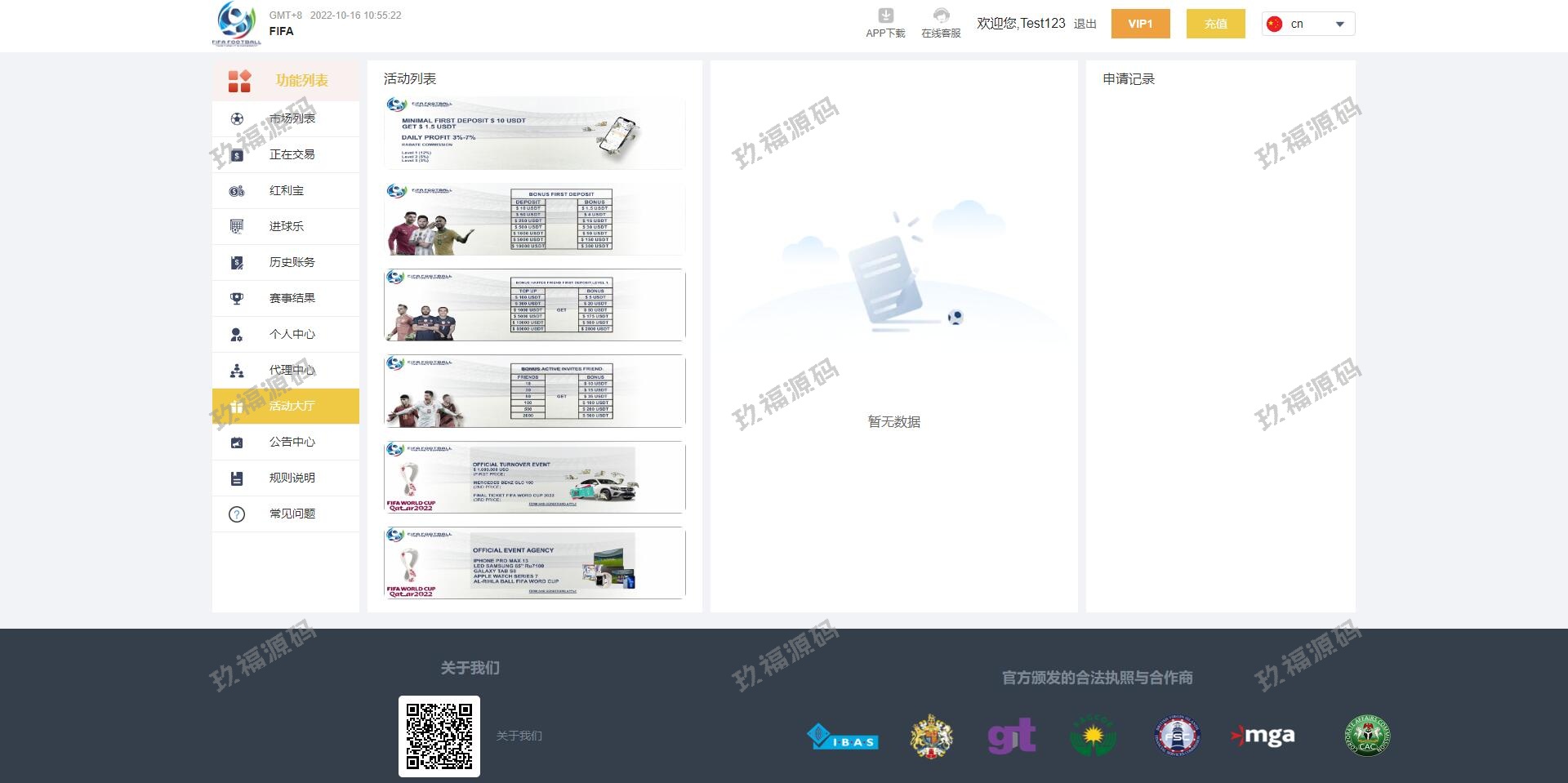The height and width of the screenshot is (783, 1568).
Task: Expand language list using the arrow
Action: 1339,24
